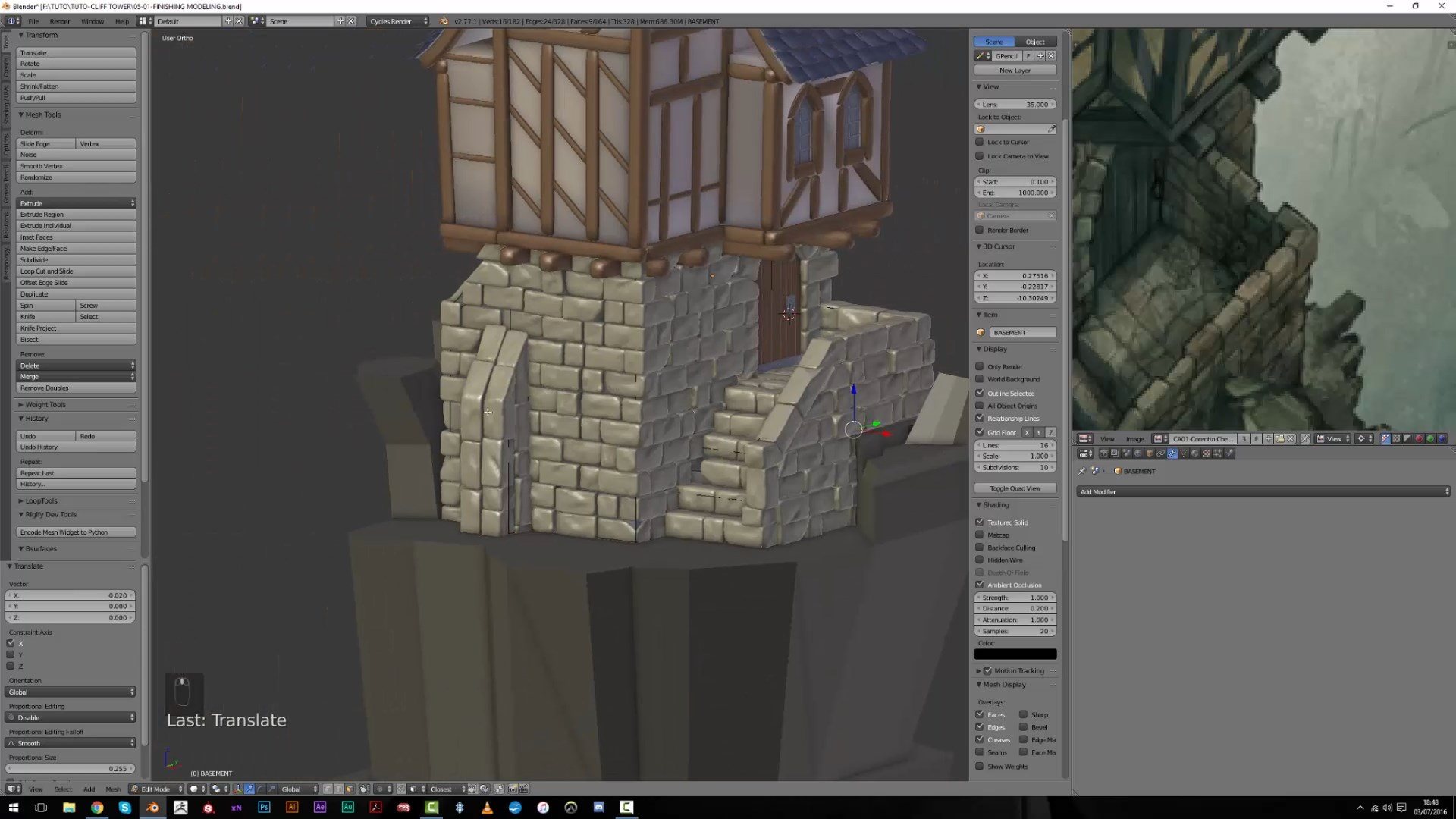Click the Remove Doubles button
The image size is (1456, 819).
76,388
